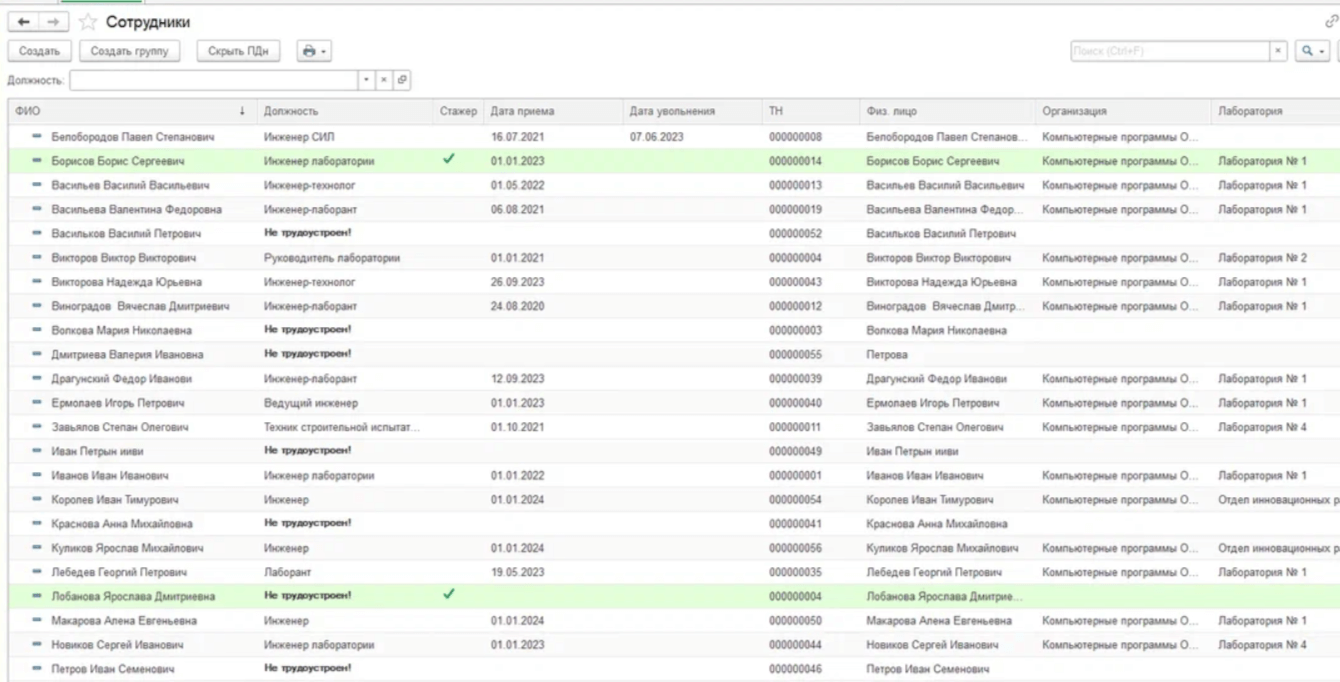Screen dimensions: 1340x682
Task: Add Сотрудники to favorites with star
Action: [87, 22]
